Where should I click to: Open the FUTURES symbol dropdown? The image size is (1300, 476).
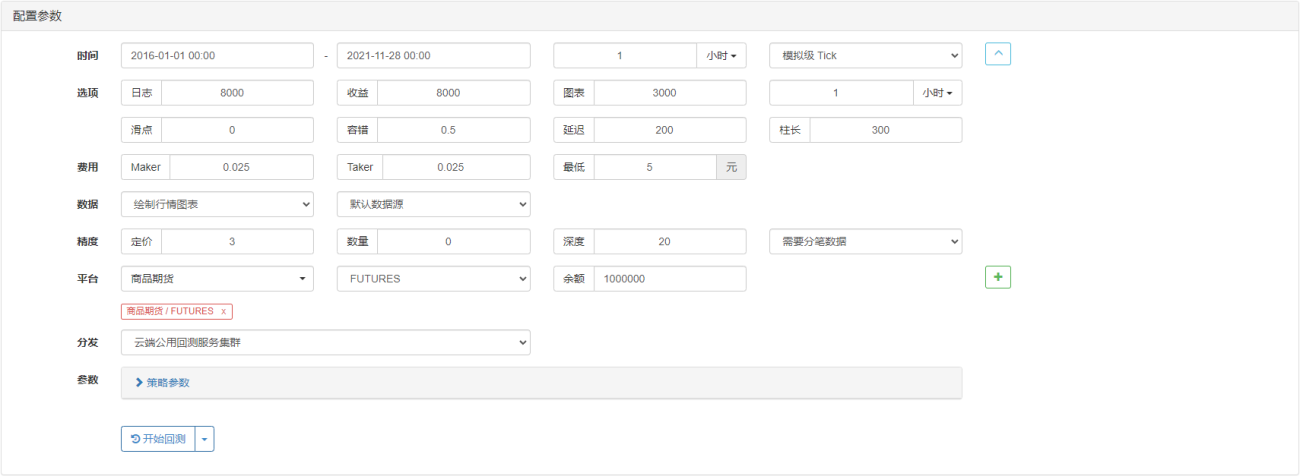433,278
